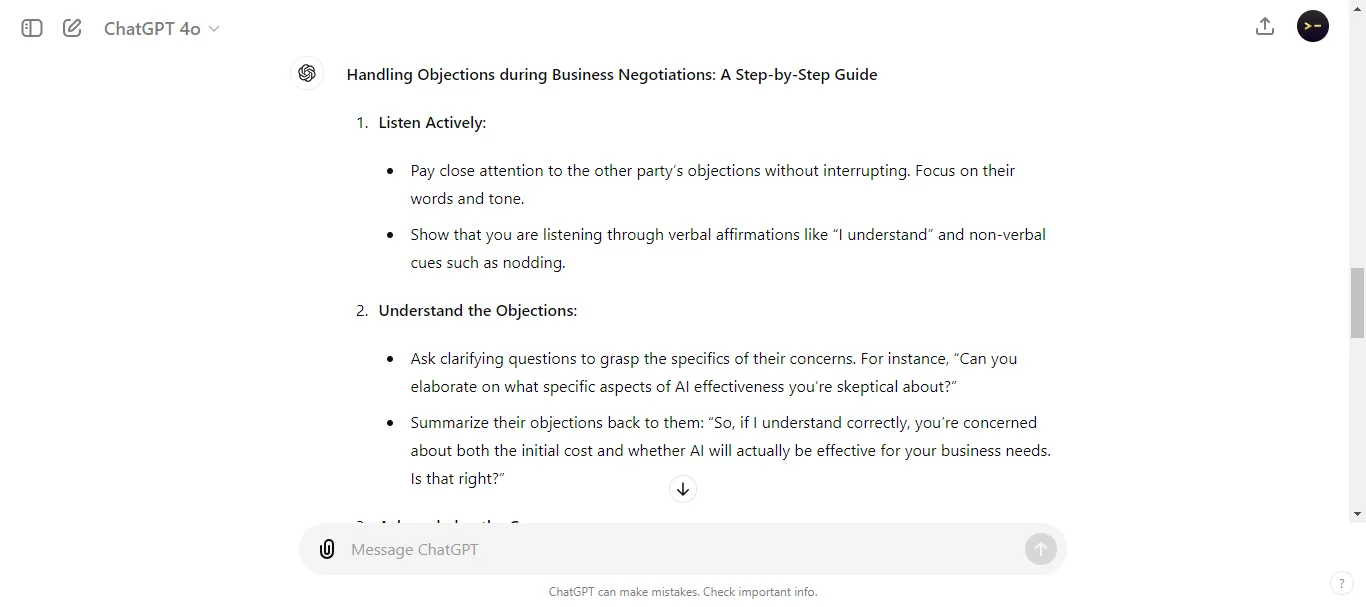Image resolution: width=1366 pixels, height=607 pixels.
Task: Click the ChatGPT logo beside the response
Action: [307, 73]
